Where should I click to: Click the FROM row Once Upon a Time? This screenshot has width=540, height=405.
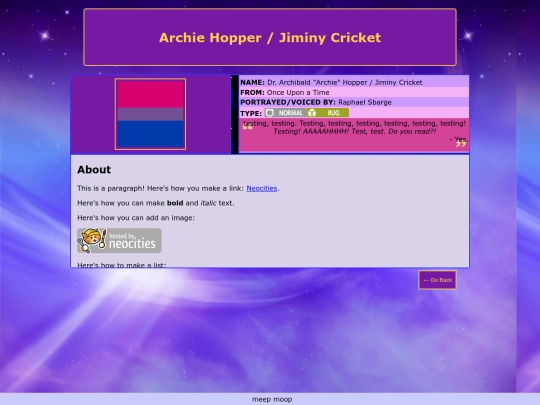pos(354,92)
